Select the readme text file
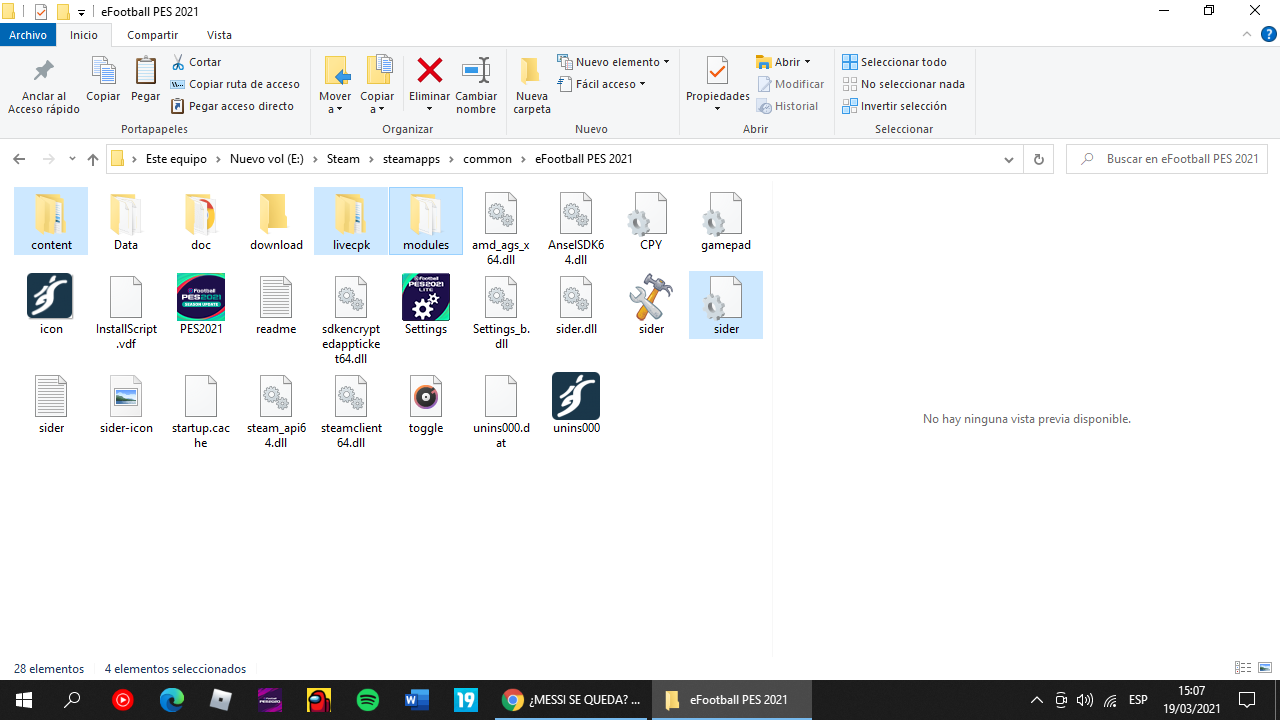The height and width of the screenshot is (720, 1280). click(x=276, y=305)
